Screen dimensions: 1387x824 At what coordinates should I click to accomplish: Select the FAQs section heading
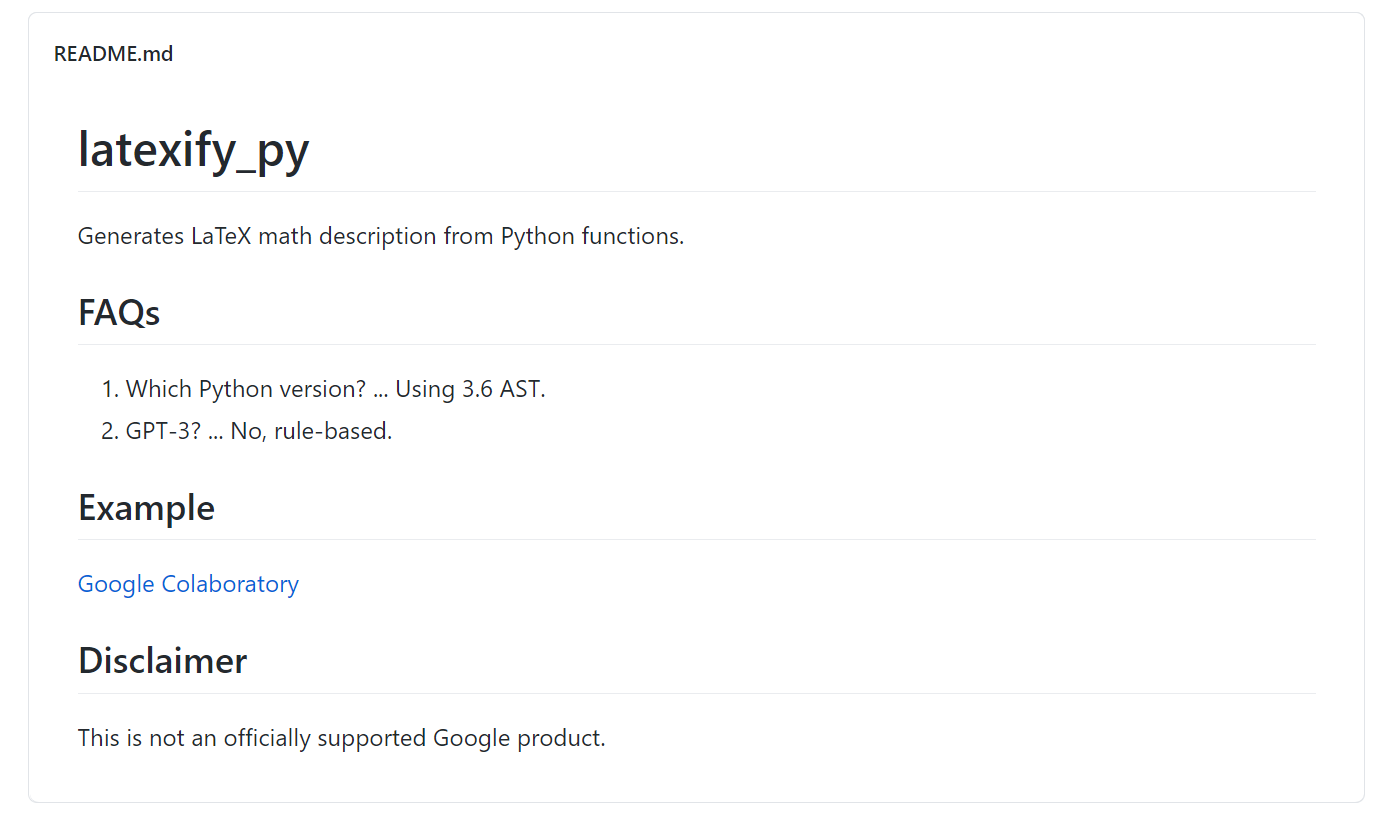pos(119,313)
